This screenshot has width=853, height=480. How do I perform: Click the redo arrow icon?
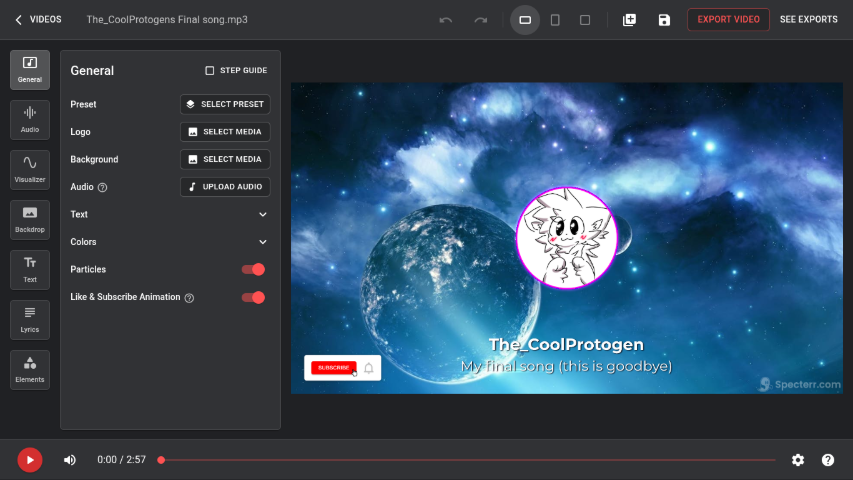point(481,20)
